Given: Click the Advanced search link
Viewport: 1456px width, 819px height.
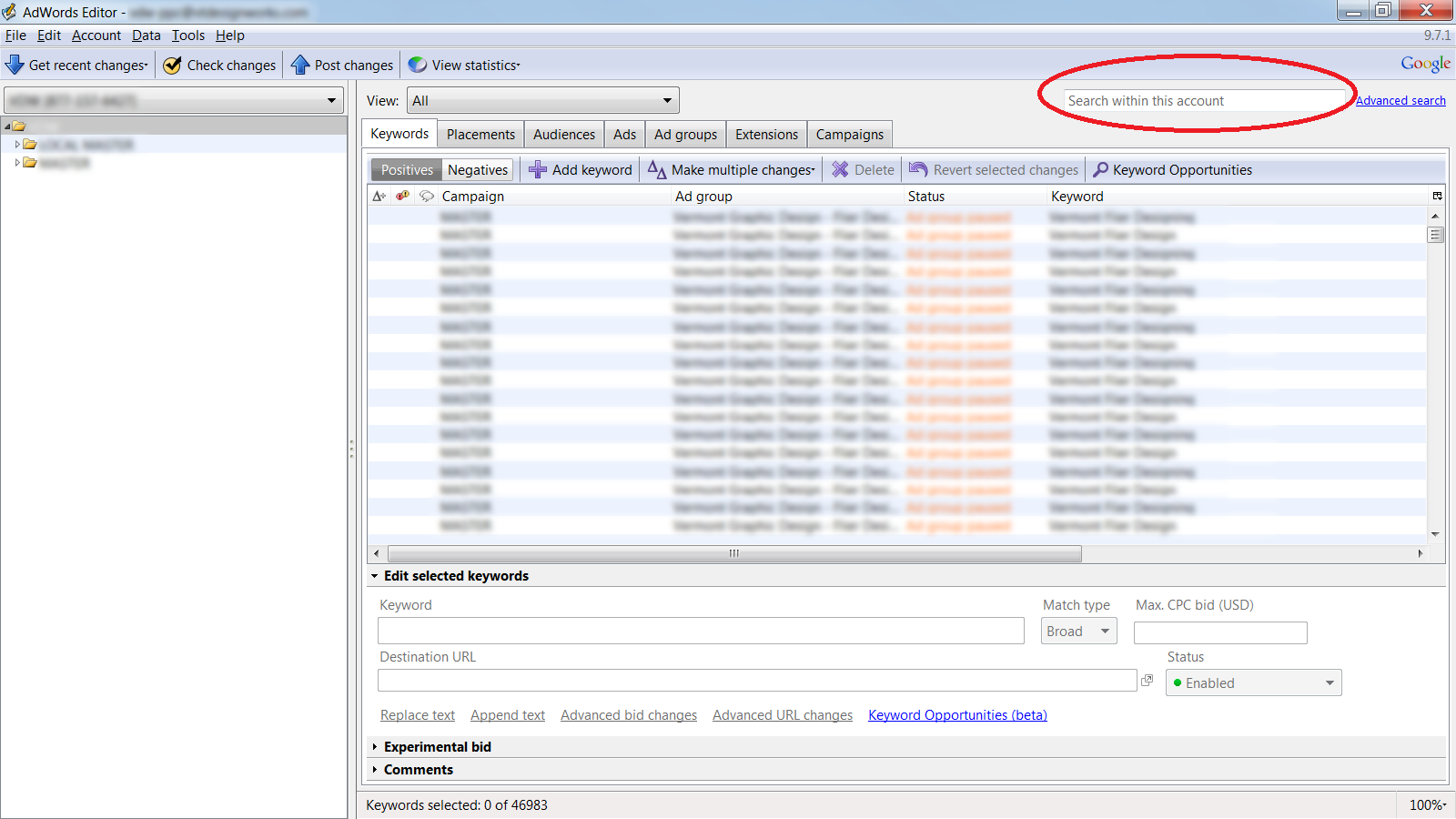Looking at the screenshot, I should 1400,100.
